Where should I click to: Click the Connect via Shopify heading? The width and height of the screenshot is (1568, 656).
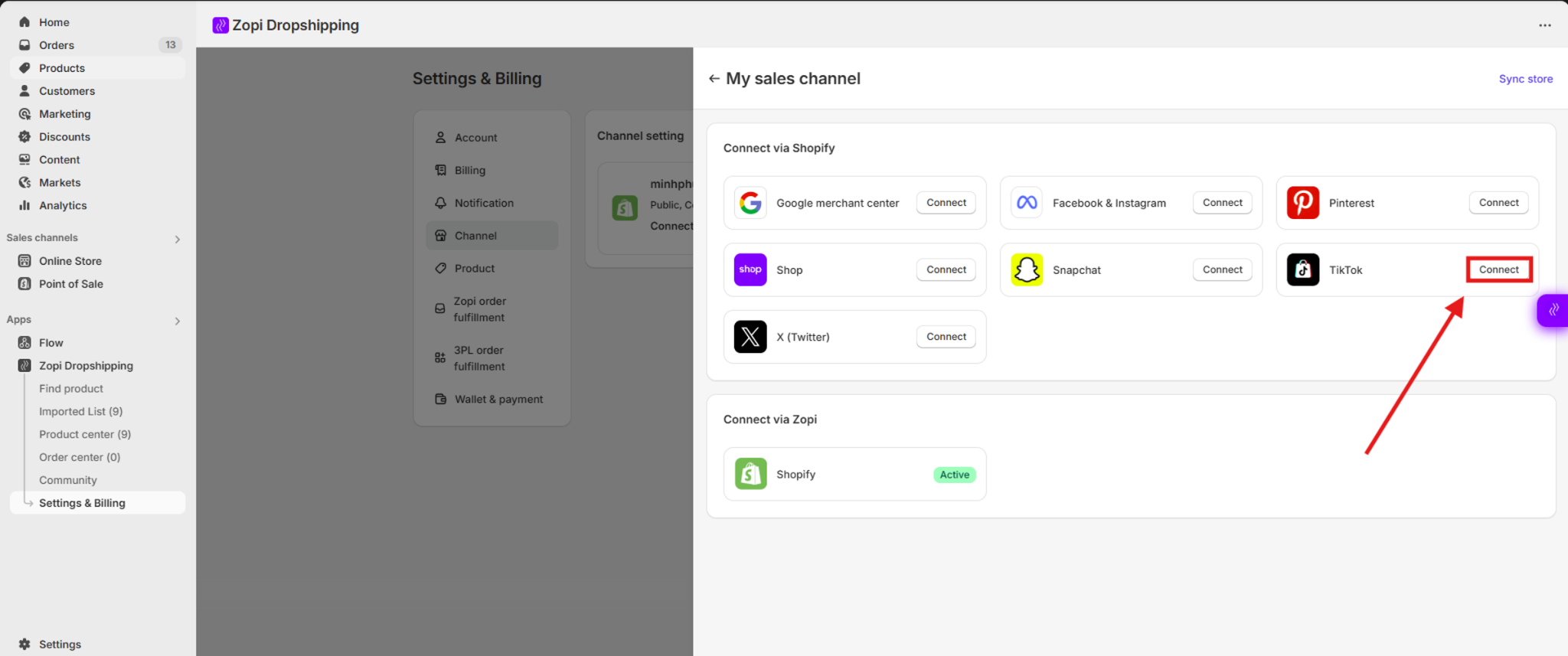(779, 148)
